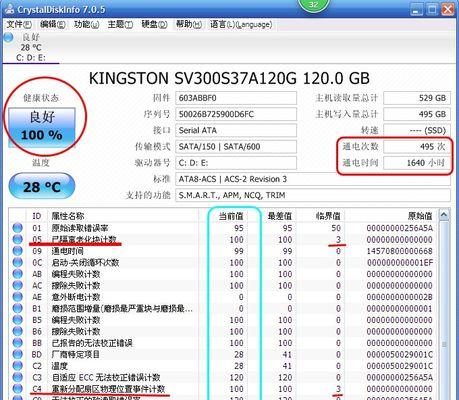Click raw value 0000000000002B
The height and width of the screenshot is (400, 459).
400,297
